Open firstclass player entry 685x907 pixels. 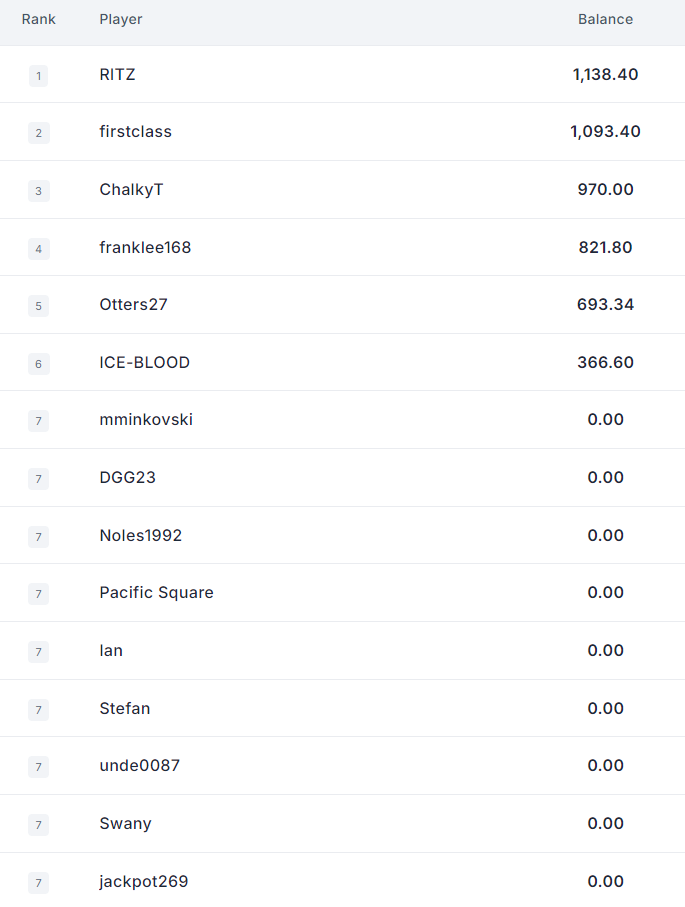pyautogui.click(x=135, y=132)
